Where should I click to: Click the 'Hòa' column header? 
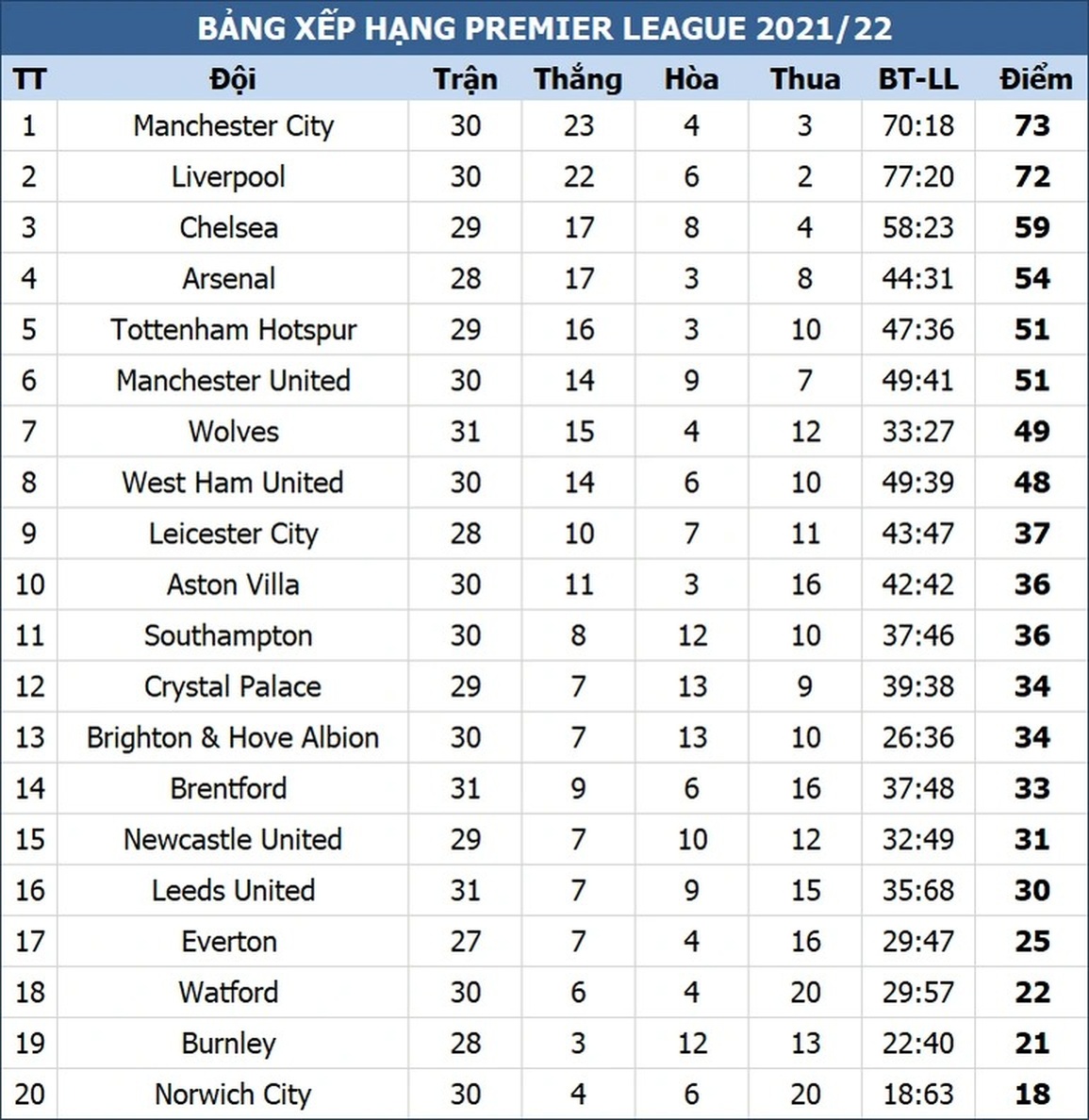click(x=691, y=79)
